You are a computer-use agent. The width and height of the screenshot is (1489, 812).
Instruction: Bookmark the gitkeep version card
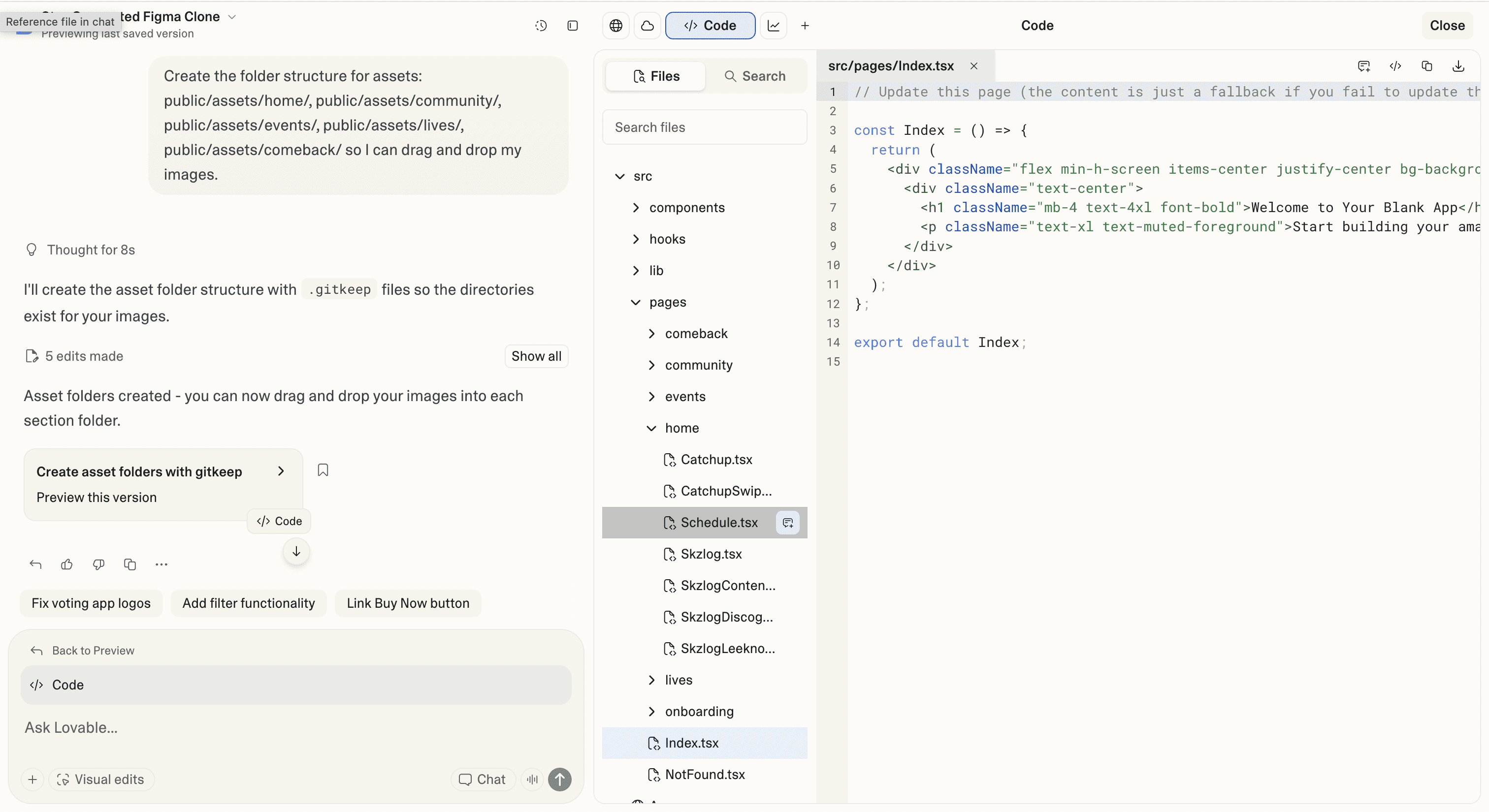tap(323, 470)
